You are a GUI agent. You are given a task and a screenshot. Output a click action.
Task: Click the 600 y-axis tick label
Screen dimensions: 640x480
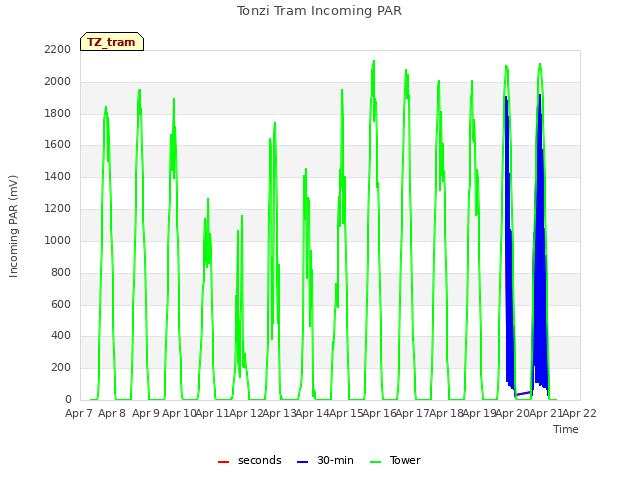coord(61,304)
